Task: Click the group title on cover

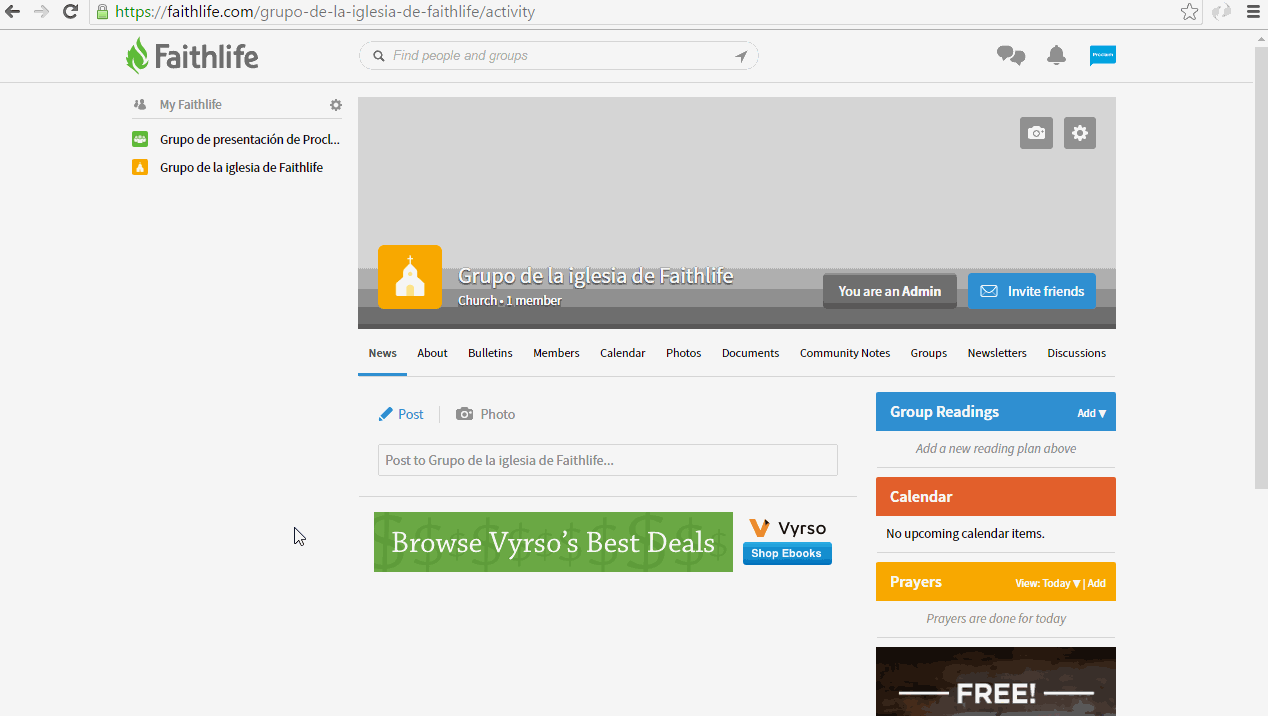Action: pyautogui.click(x=596, y=276)
